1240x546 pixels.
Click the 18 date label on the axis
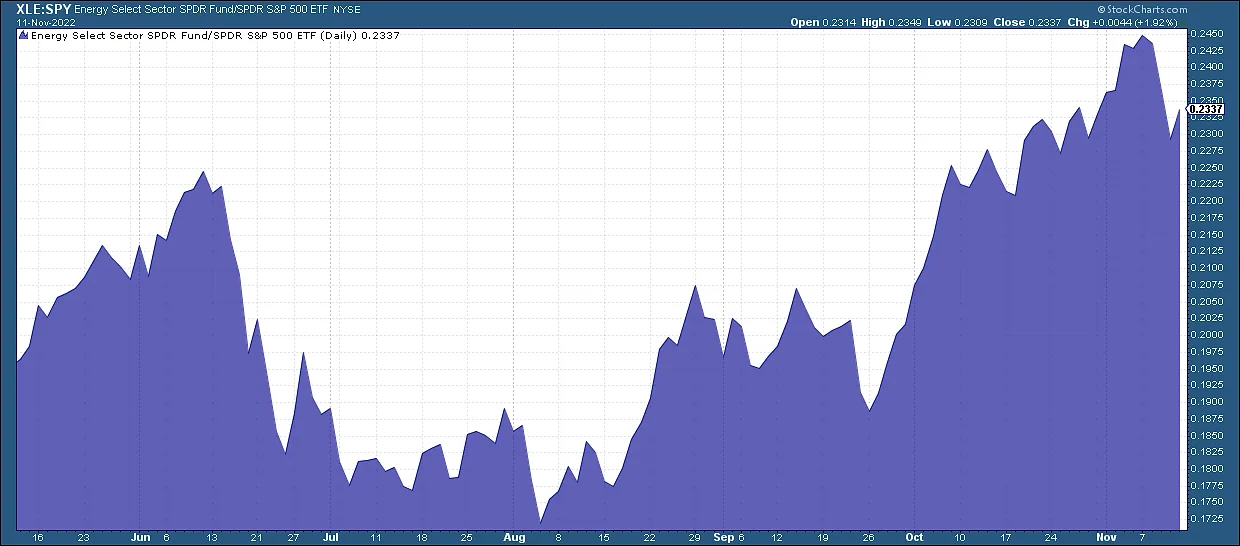point(421,537)
